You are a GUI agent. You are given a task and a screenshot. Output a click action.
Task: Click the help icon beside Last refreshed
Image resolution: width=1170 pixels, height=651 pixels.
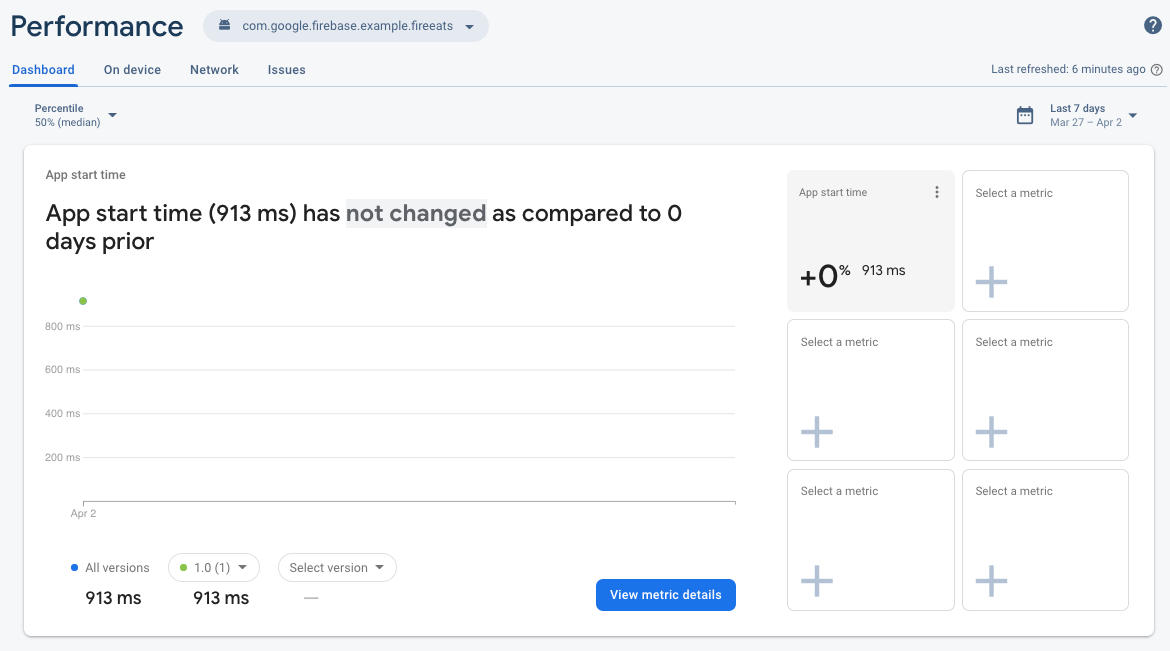[x=1157, y=70]
